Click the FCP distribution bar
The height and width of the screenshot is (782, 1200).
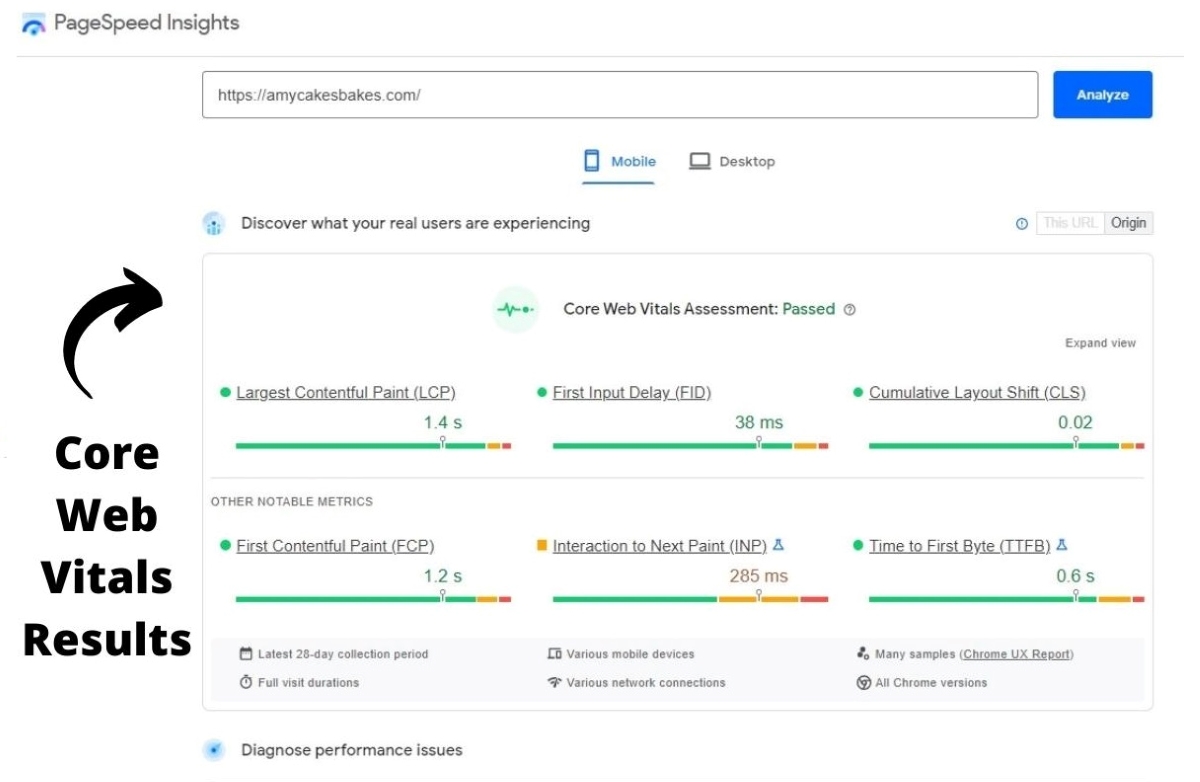[373, 599]
